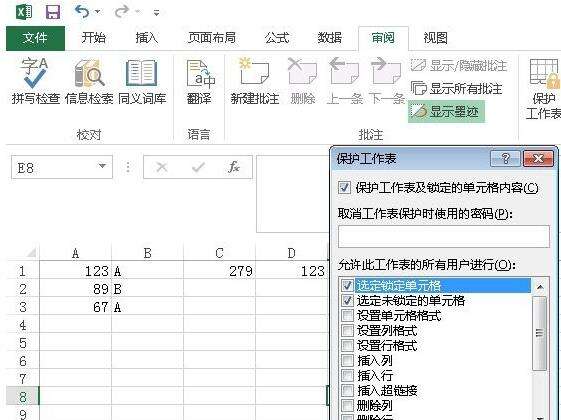Click the formula bar cancel X icon
The image size is (561, 420).
point(162,167)
